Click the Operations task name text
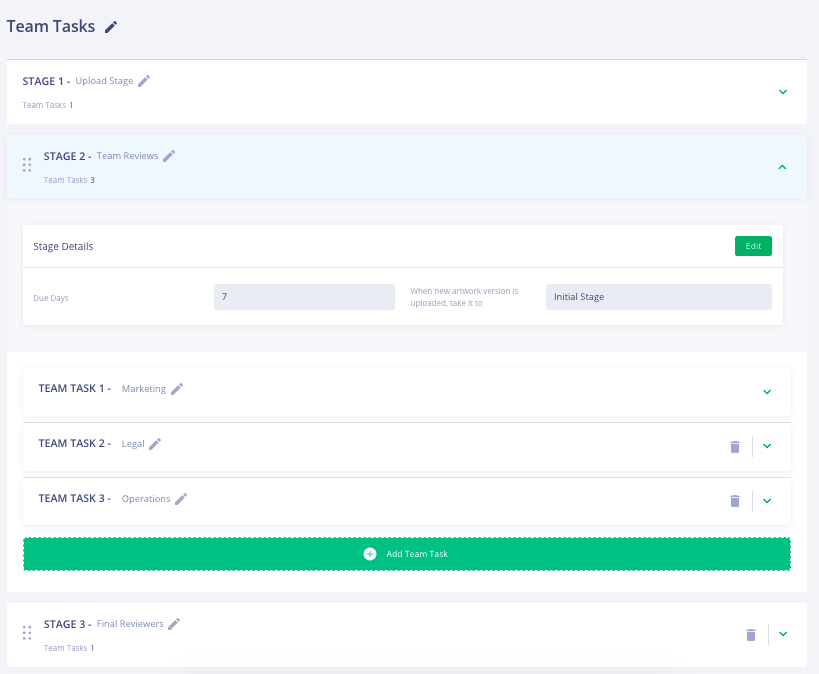This screenshot has height=674, width=819. (146, 499)
